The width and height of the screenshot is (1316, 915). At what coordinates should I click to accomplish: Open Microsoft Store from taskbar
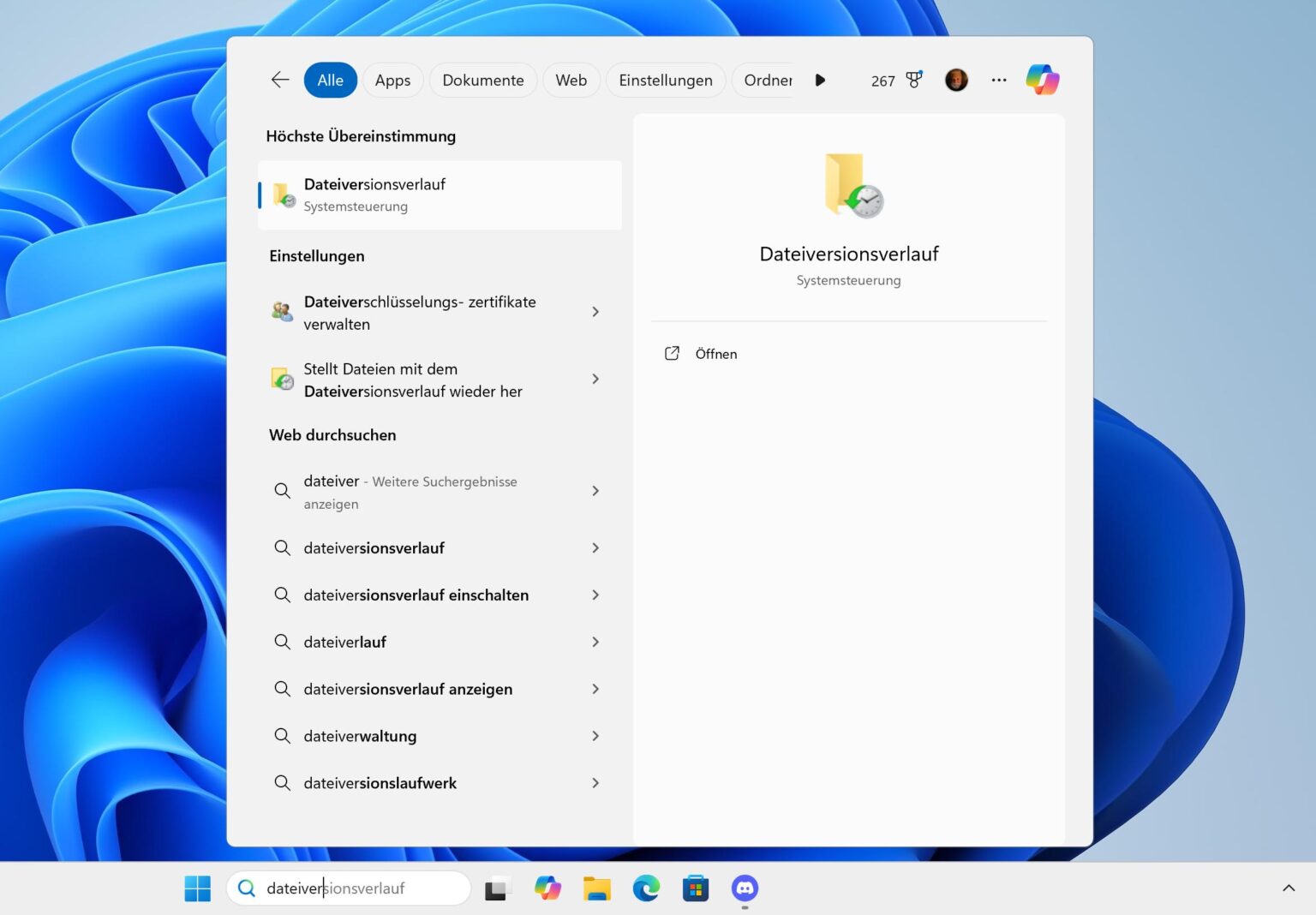695,888
